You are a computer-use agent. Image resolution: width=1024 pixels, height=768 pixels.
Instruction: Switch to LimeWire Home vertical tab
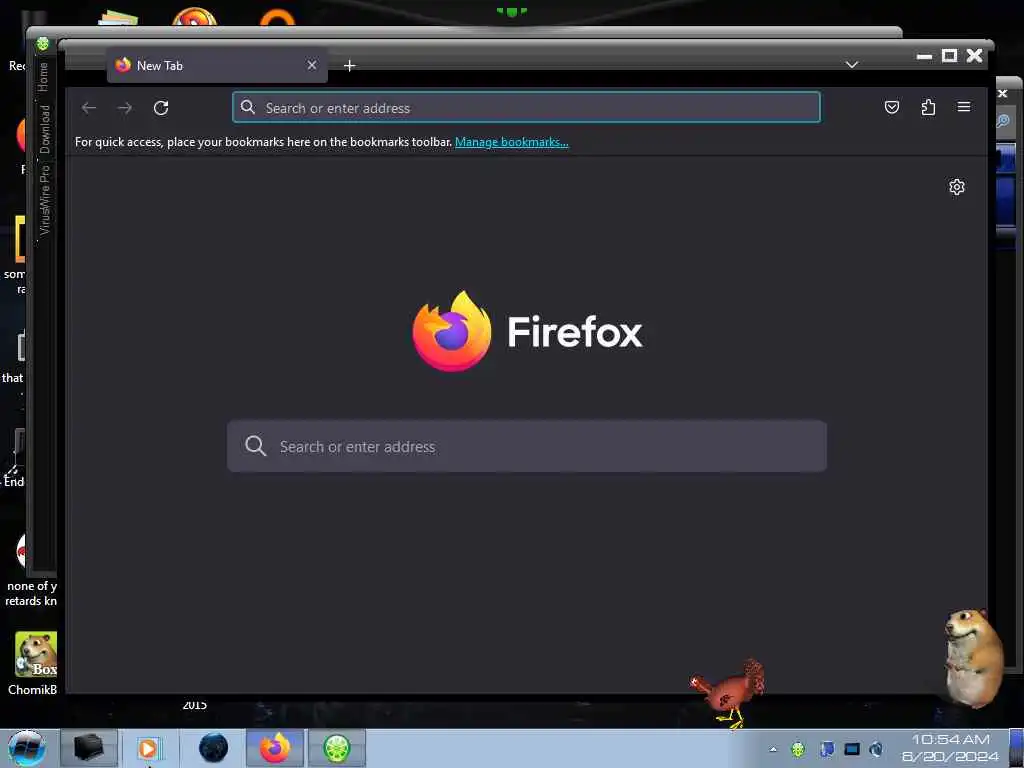[x=43, y=77]
